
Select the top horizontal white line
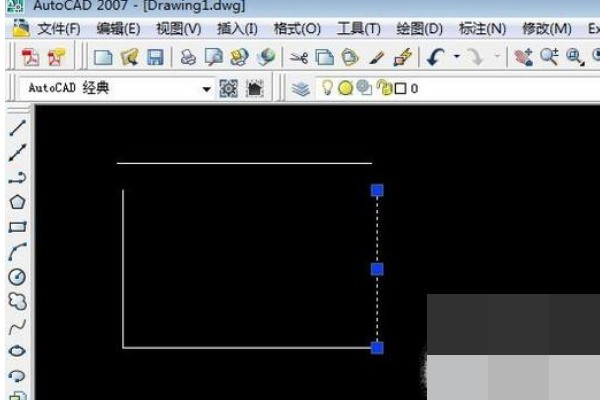[x=245, y=163]
